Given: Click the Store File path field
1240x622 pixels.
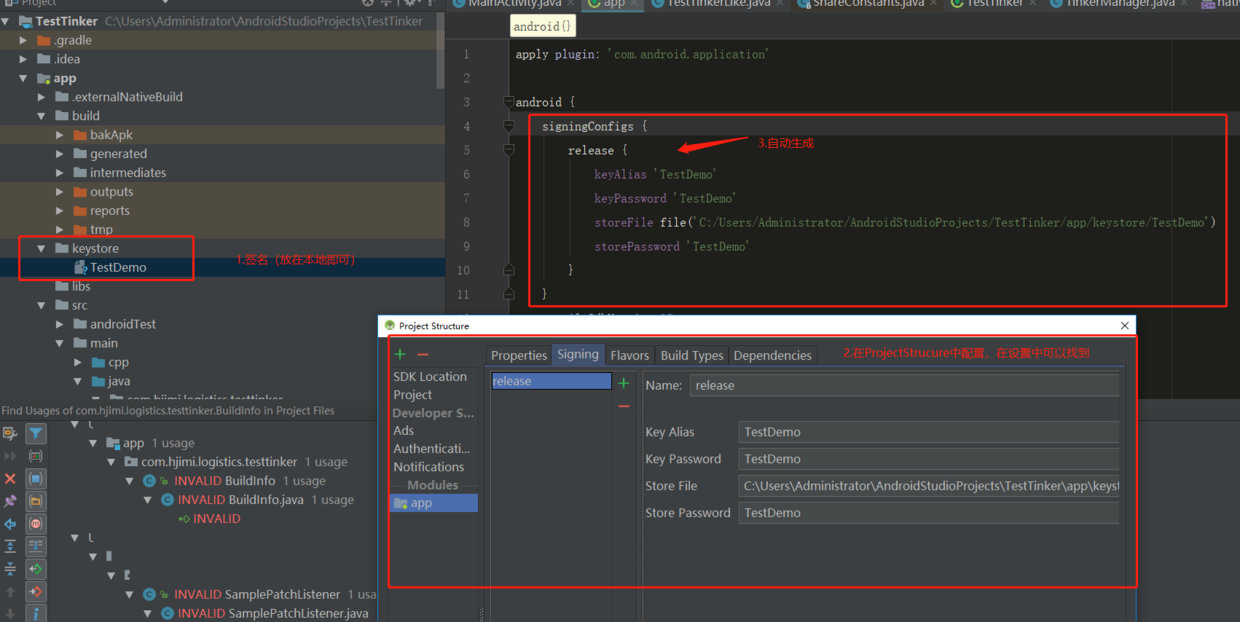Looking at the screenshot, I should pos(928,486).
